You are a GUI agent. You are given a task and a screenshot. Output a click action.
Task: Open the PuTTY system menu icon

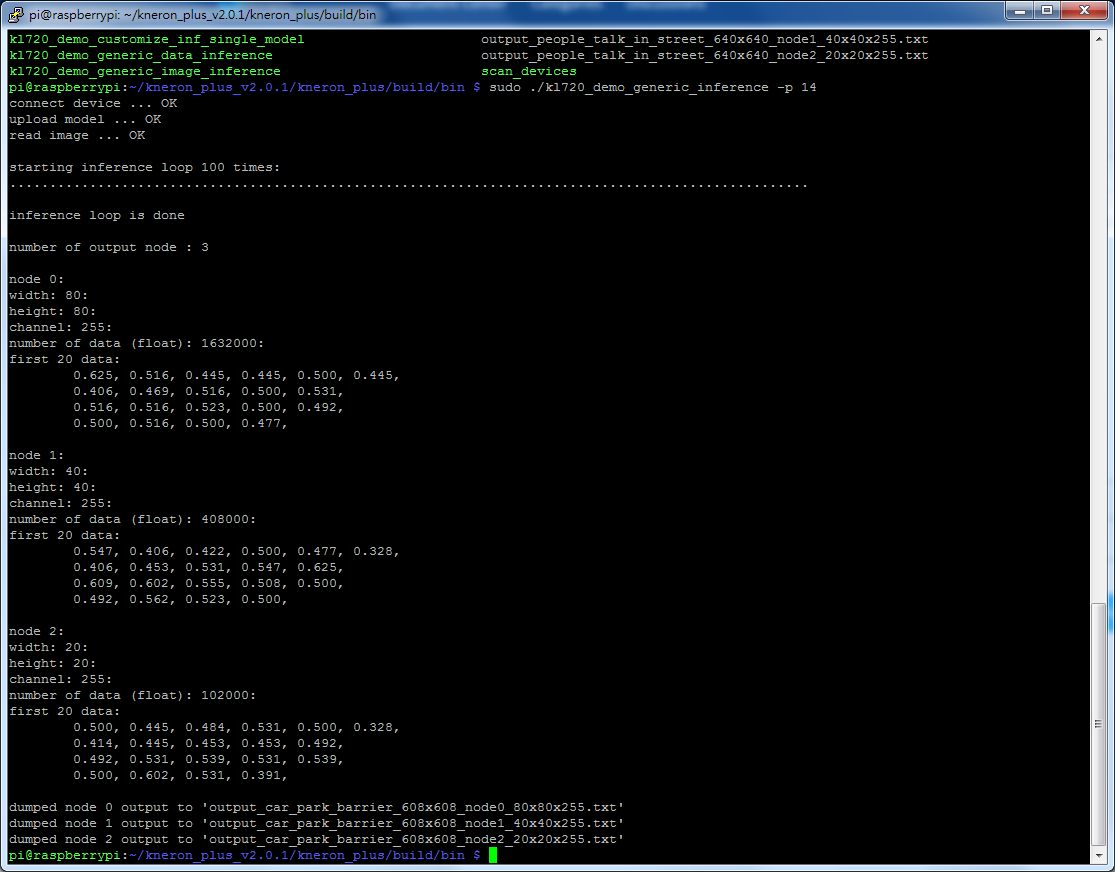click(x=16, y=14)
